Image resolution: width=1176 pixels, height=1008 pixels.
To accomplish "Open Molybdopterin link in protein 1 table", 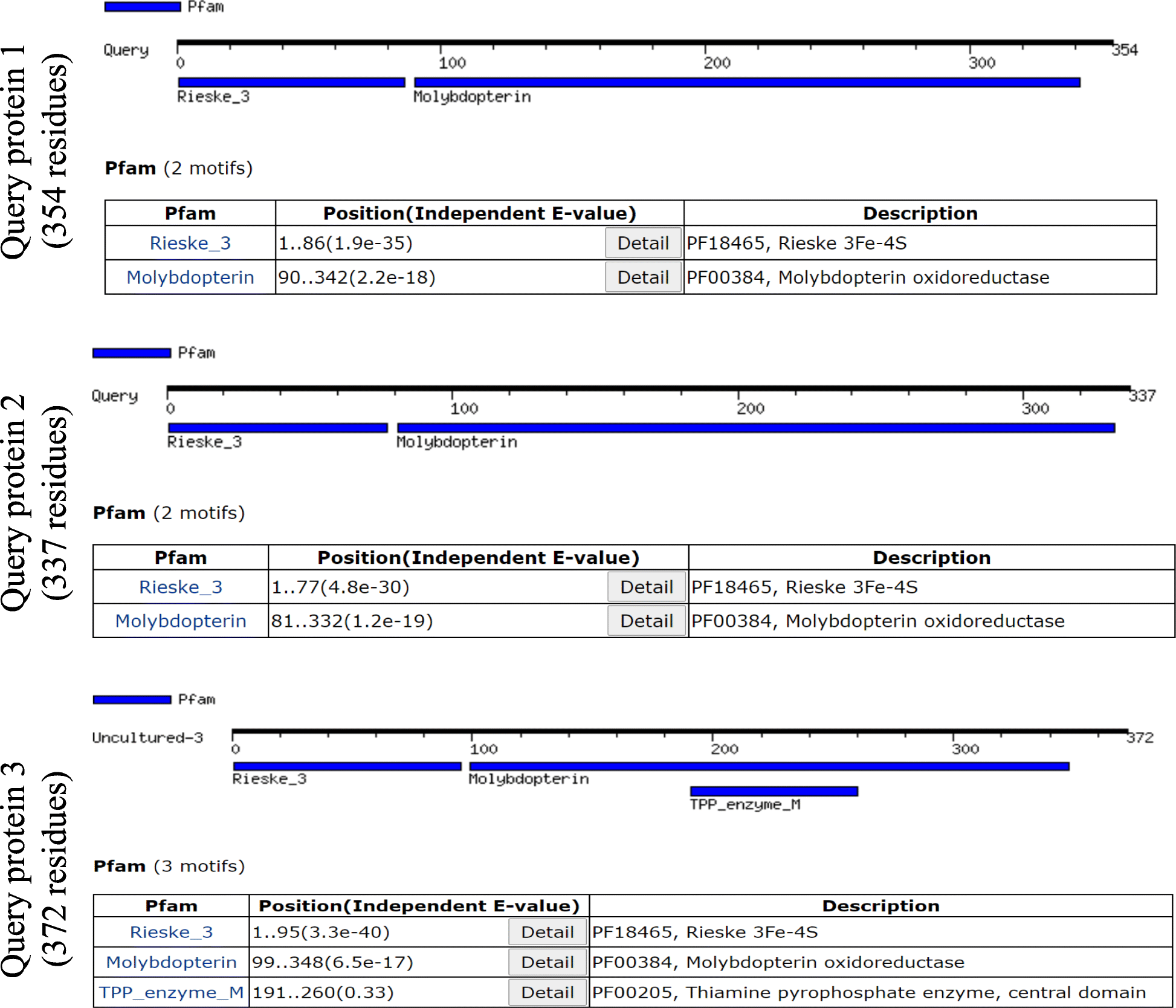I will (x=190, y=277).
